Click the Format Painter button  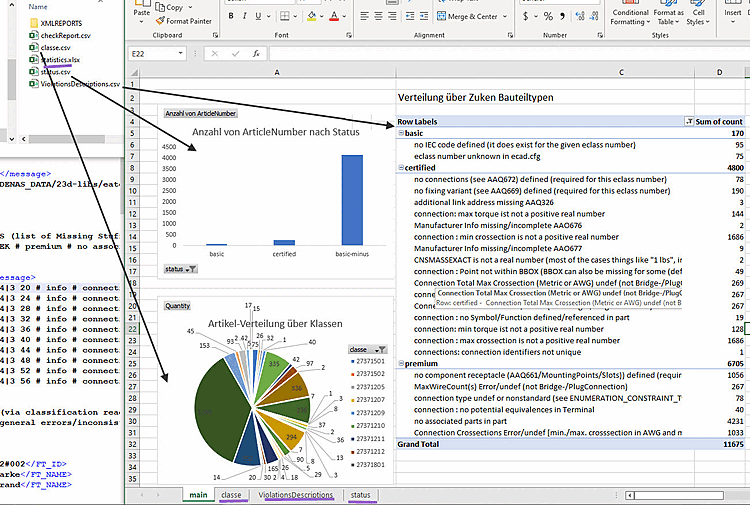point(182,20)
